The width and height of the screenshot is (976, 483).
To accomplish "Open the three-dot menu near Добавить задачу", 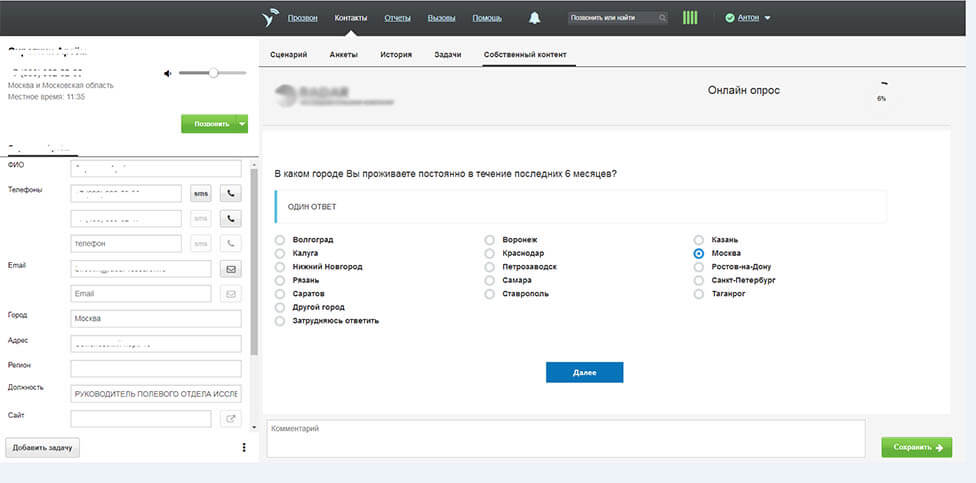I will [x=244, y=447].
